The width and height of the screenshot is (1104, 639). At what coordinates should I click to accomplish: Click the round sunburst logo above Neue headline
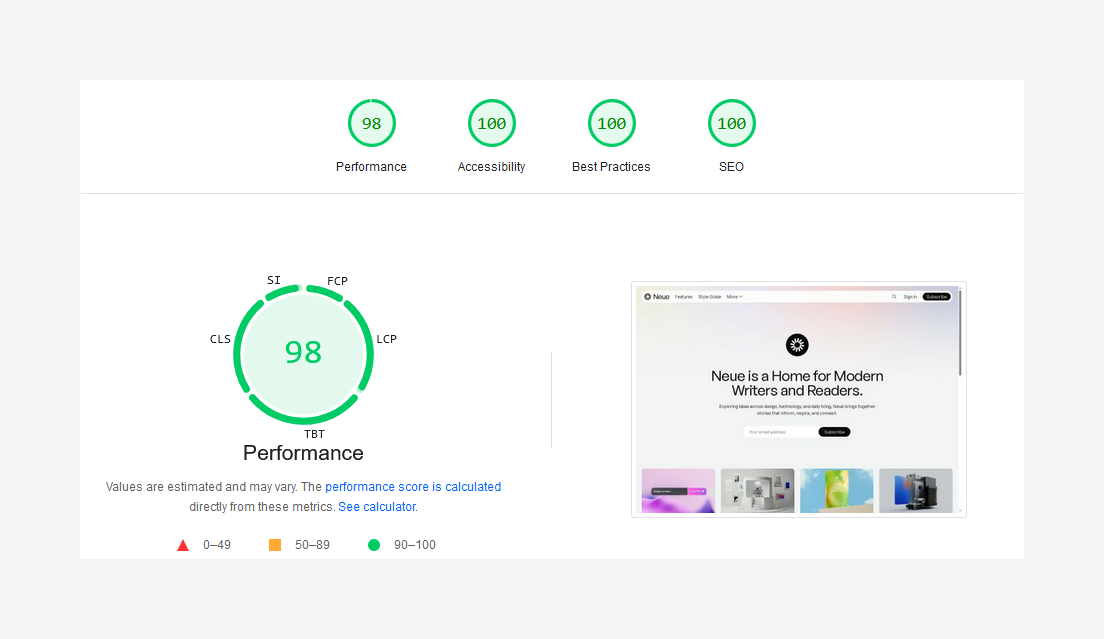point(797,345)
